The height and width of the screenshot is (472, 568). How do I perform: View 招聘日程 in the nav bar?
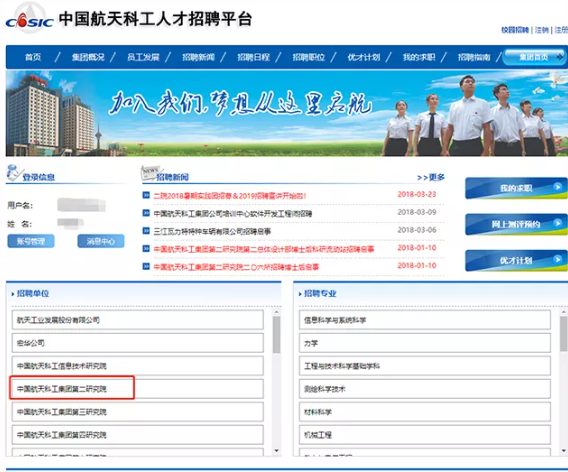(x=254, y=57)
